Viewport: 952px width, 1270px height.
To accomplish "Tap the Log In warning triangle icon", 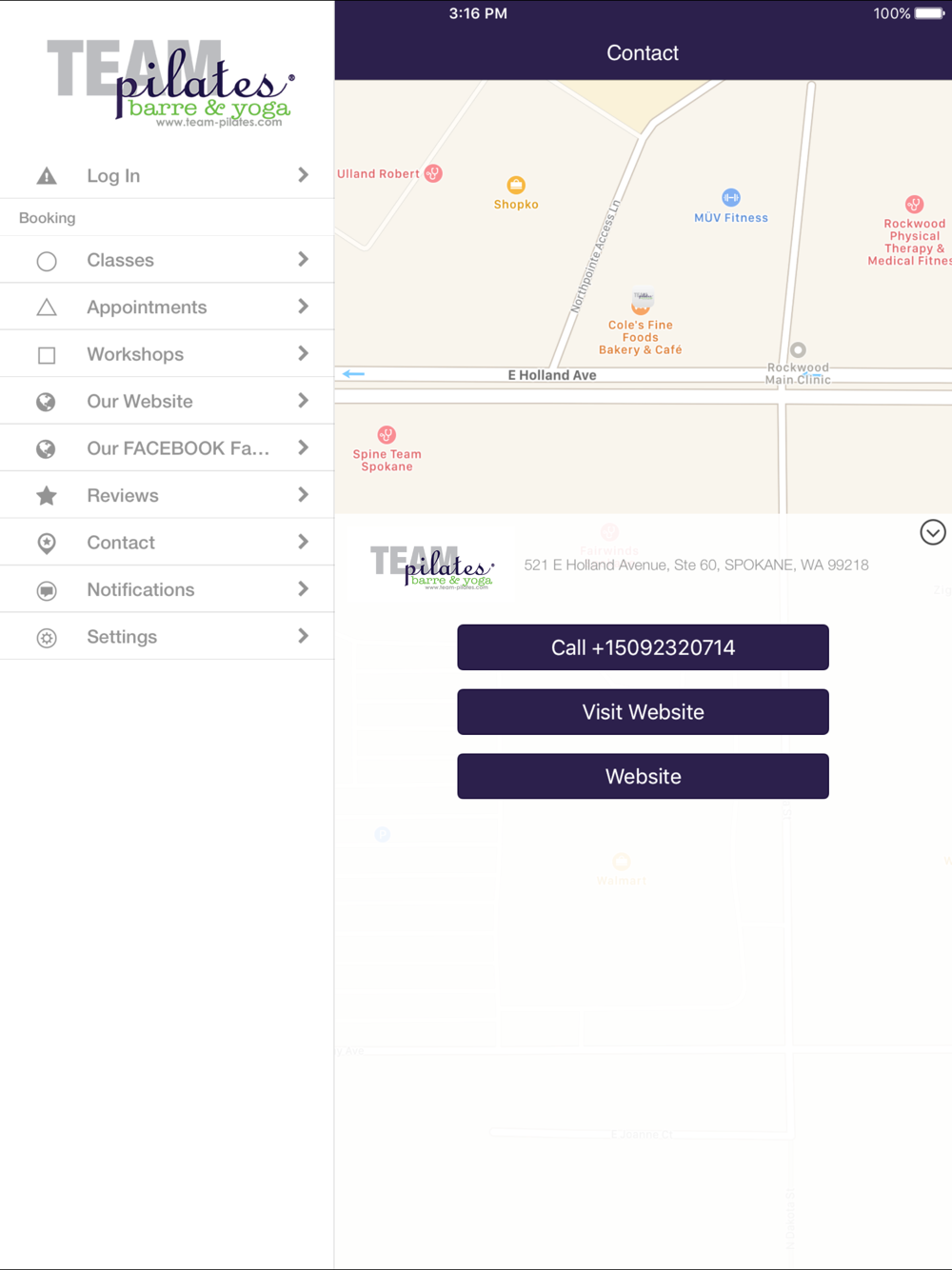I will pos(47,176).
